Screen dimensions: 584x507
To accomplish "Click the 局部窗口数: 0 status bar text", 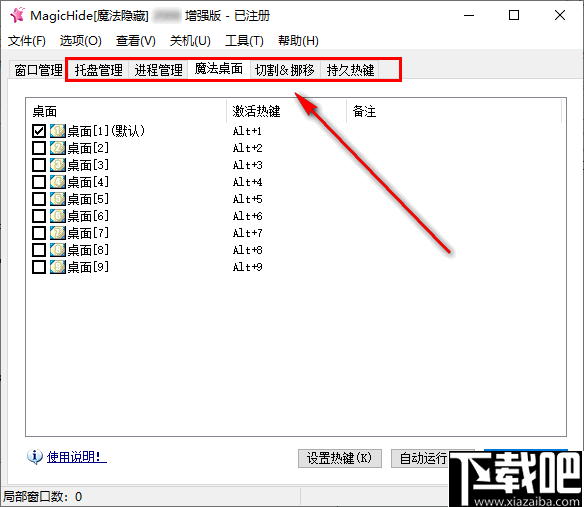I will pyautogui.click(x=42, y=497).
